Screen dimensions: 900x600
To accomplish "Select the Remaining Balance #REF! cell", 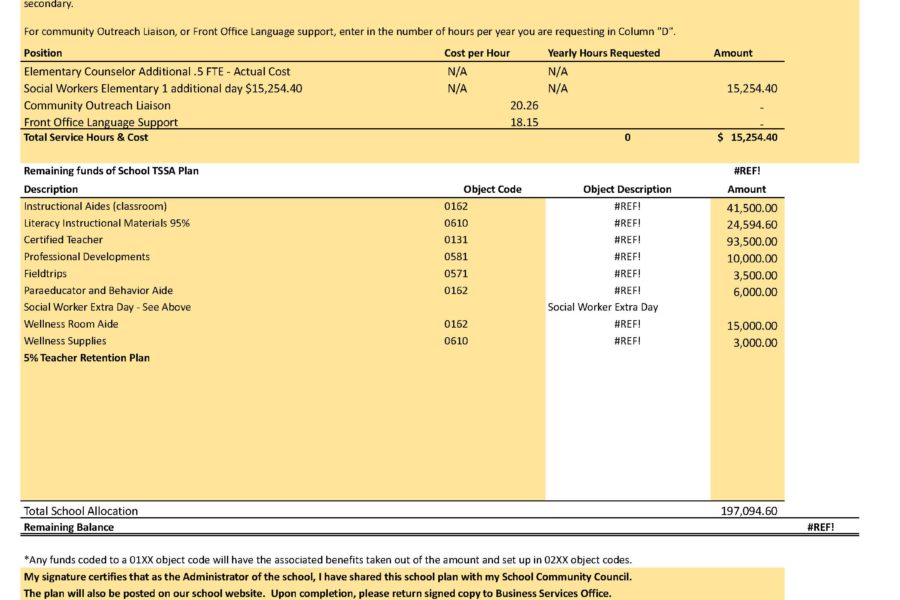I will point(820,527).
